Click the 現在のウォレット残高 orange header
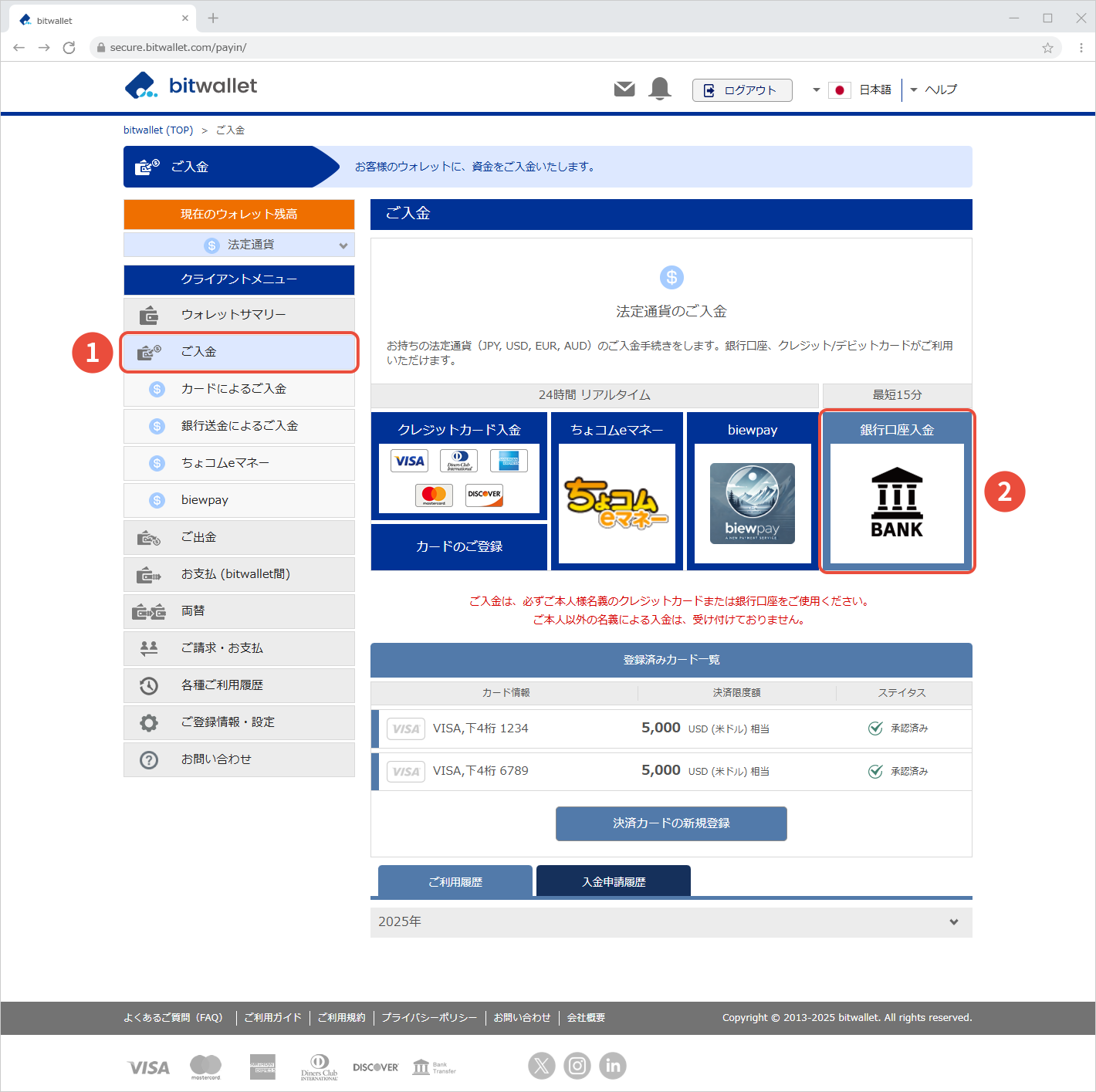 click(239, 214)
